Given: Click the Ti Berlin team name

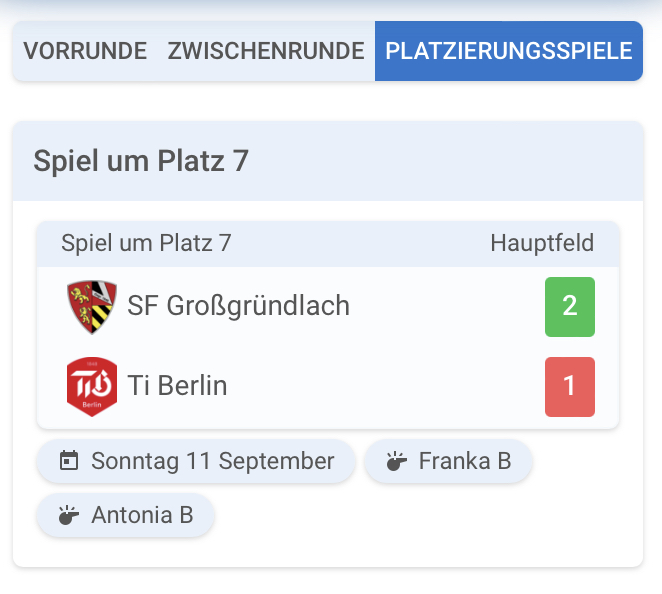Looking at the screenshot, I should (x=177, y=385).
